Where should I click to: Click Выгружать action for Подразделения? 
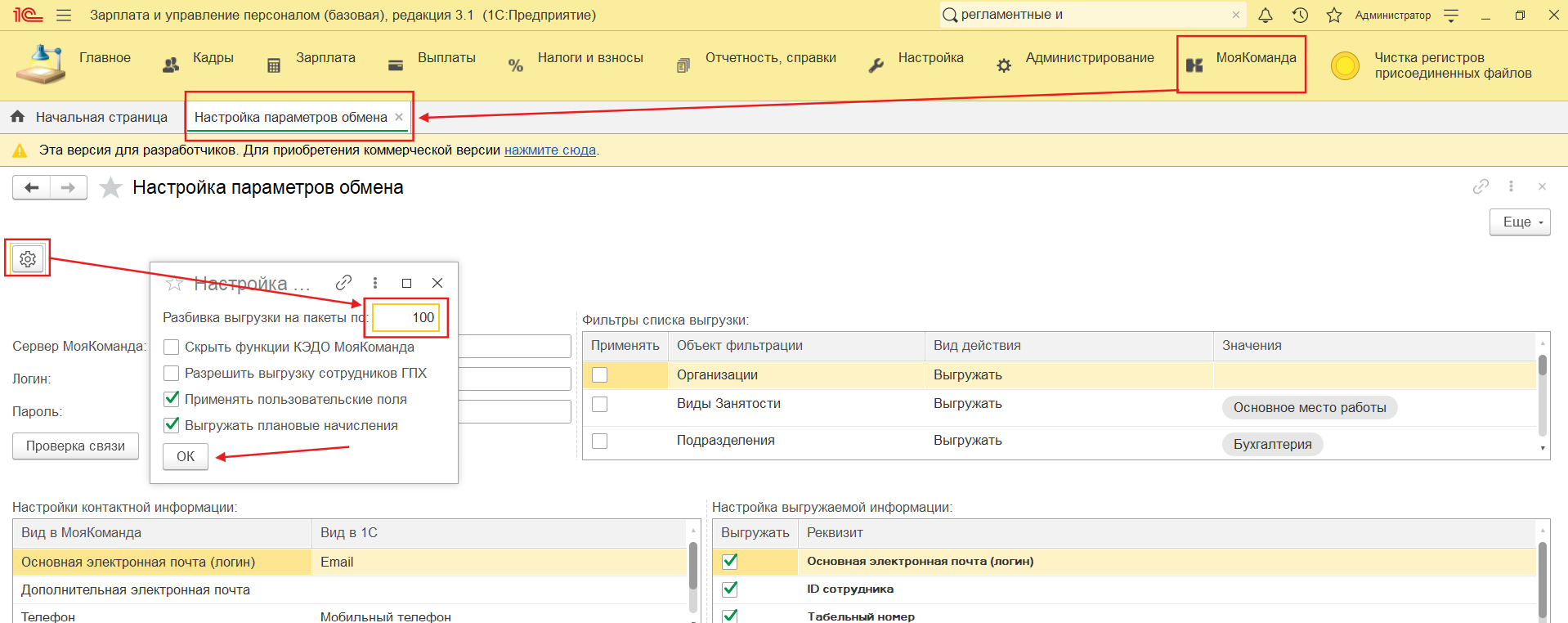(x=968, y=441)
